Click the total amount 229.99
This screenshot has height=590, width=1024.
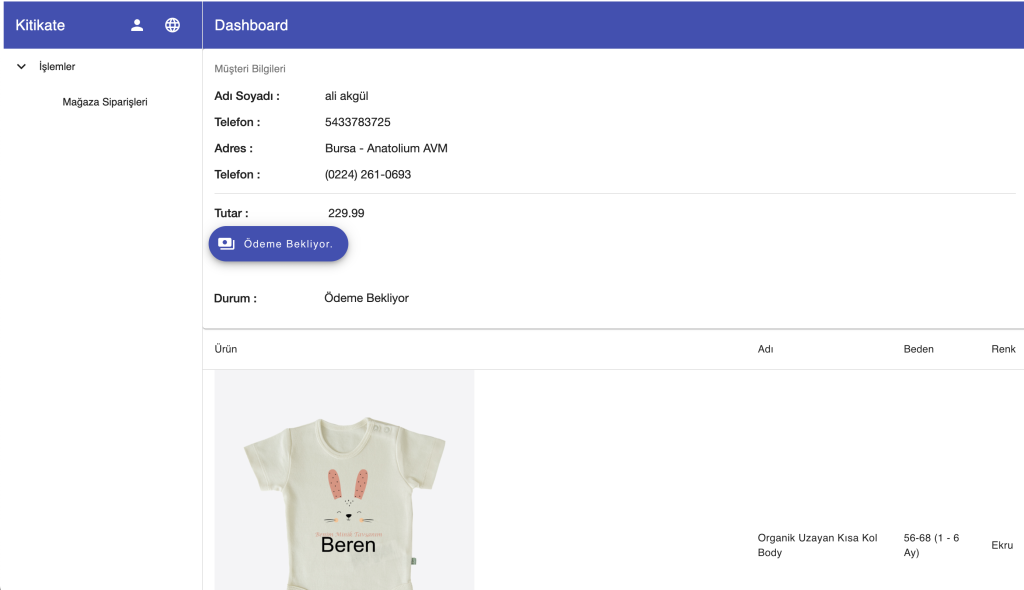point(346,213)
